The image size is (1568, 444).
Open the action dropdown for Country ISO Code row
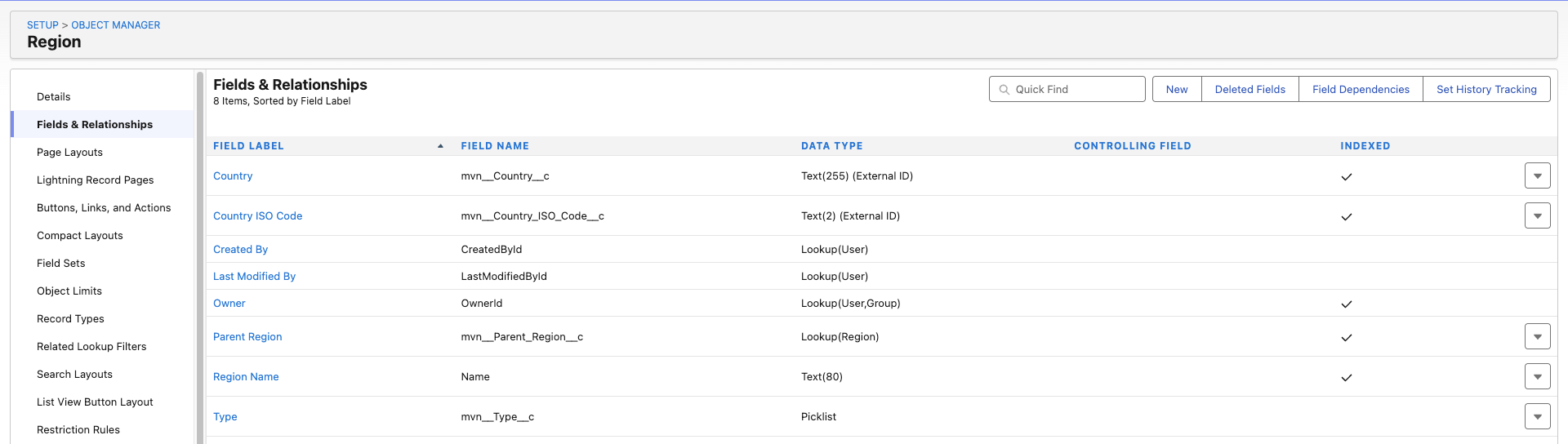pyautogui.click(x=1537, y=215)
